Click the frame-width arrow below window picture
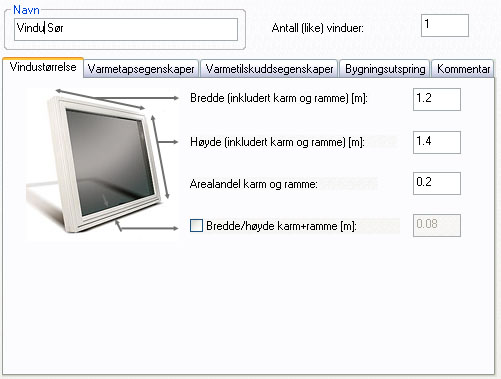 (x=147, y=227)
